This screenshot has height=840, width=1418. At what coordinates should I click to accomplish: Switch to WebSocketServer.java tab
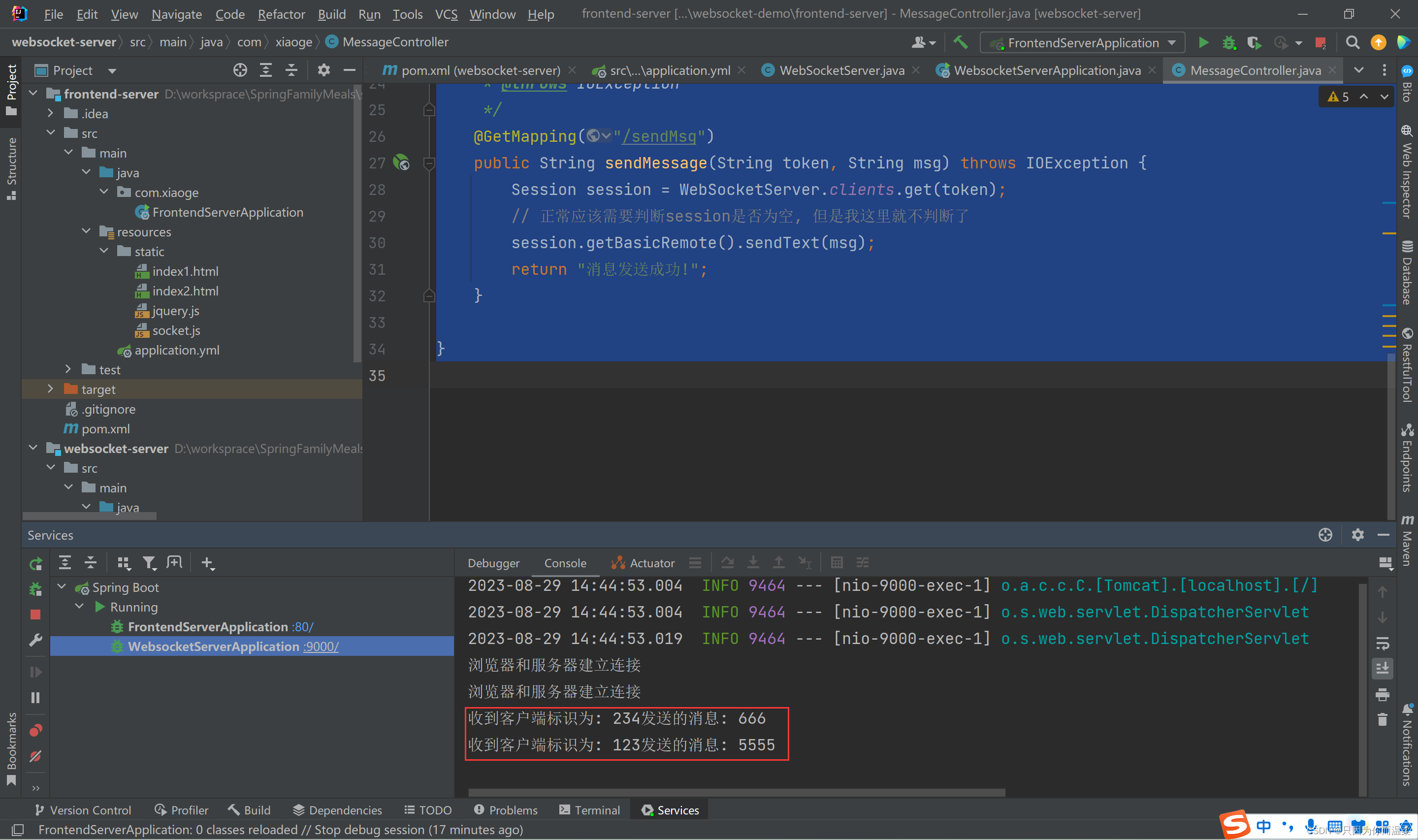tap(841, 70)
